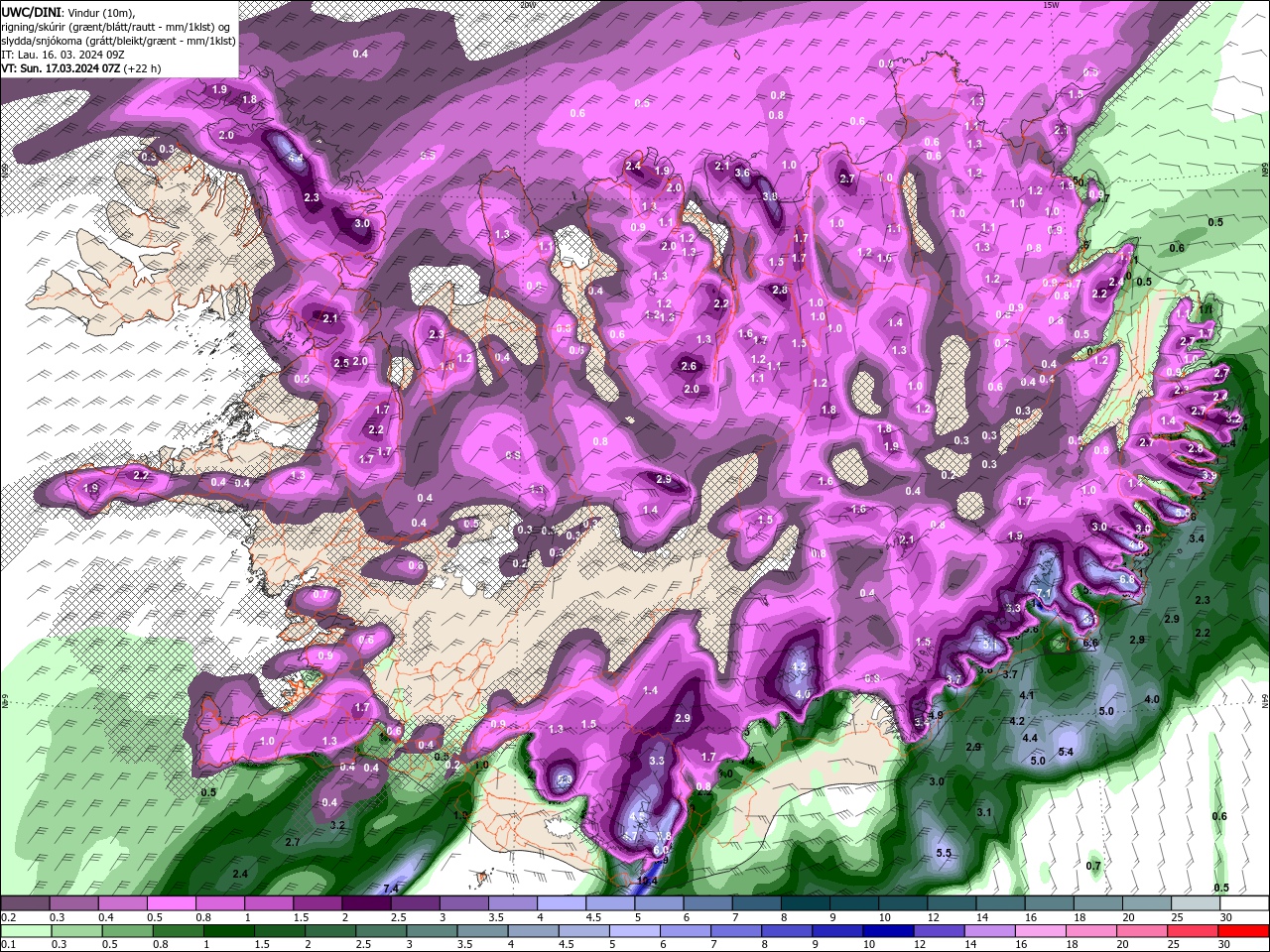Click the black 5.5 value over southern sea
This screenshot has height=952, width=1270.
click(945, 853)
